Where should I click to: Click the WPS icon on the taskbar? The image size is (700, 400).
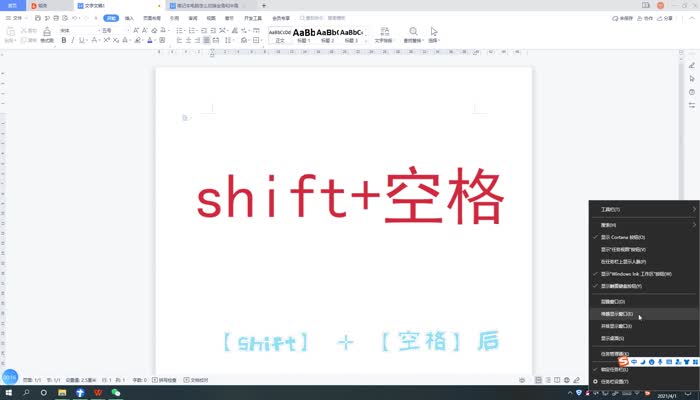point(98,393)
